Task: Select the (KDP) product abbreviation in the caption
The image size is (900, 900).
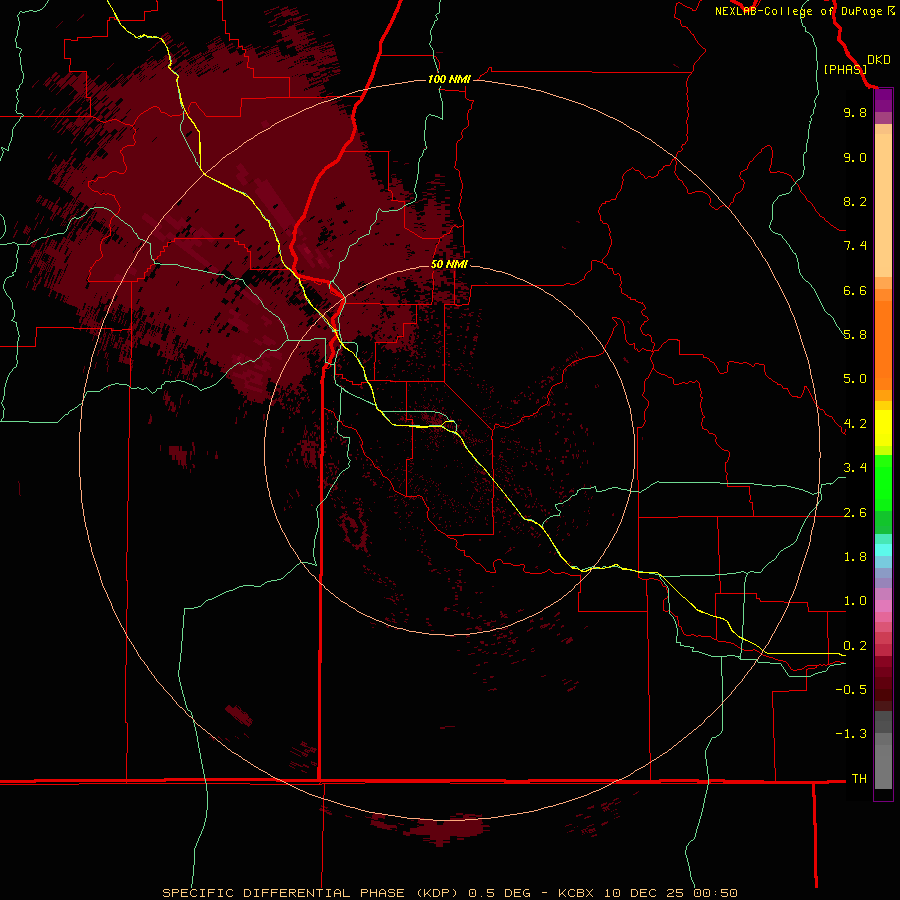Action: click(x=439, y=893)
